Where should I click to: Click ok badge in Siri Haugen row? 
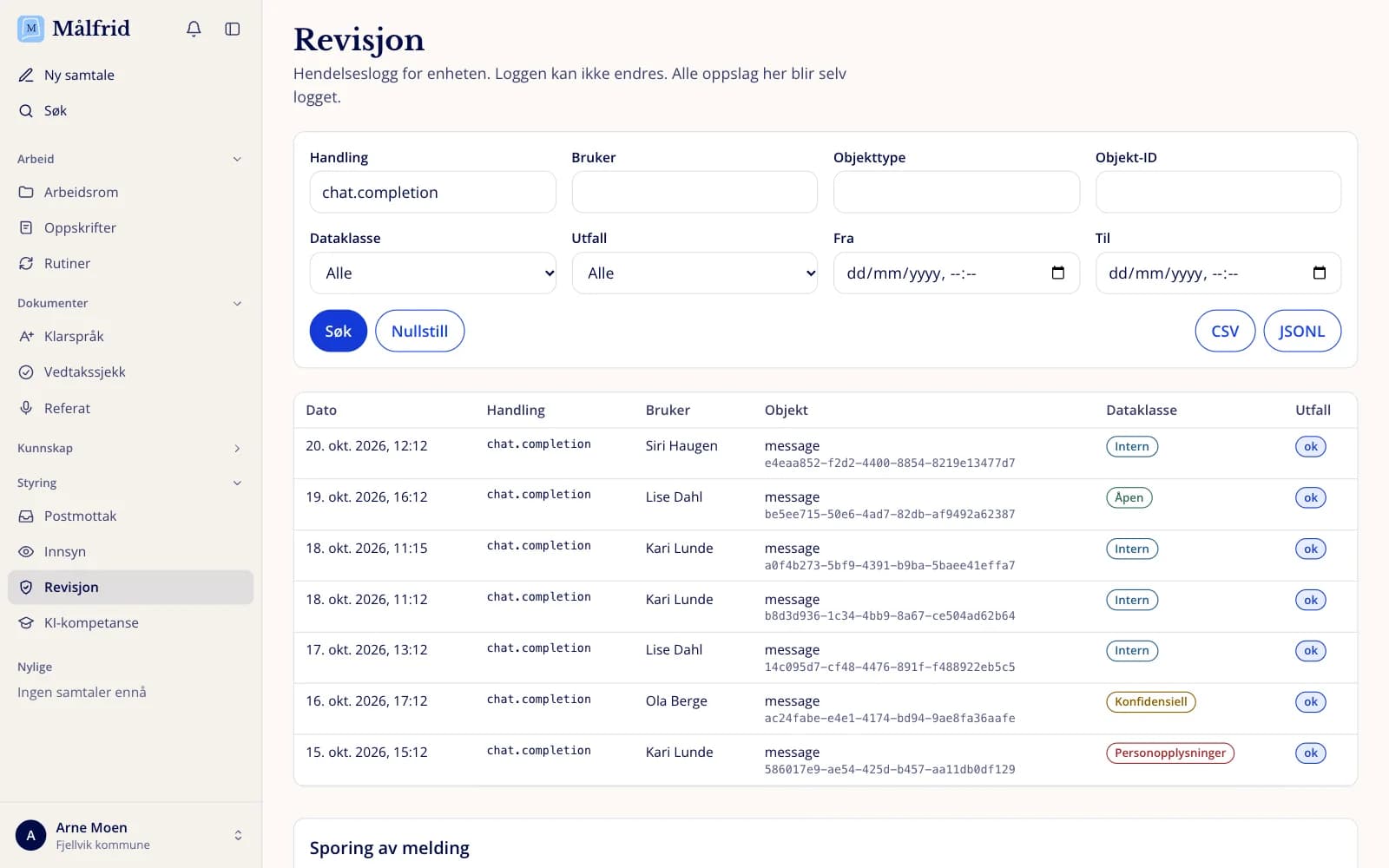[1310, 446]
